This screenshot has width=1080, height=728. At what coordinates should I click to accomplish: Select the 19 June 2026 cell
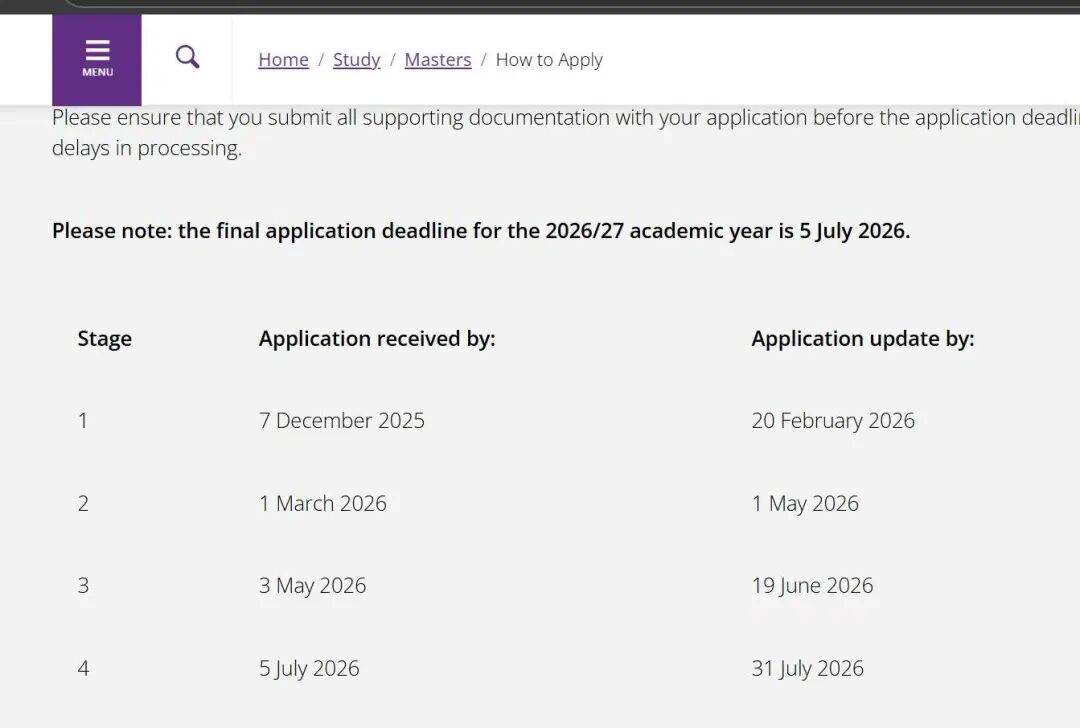[812, 586]
